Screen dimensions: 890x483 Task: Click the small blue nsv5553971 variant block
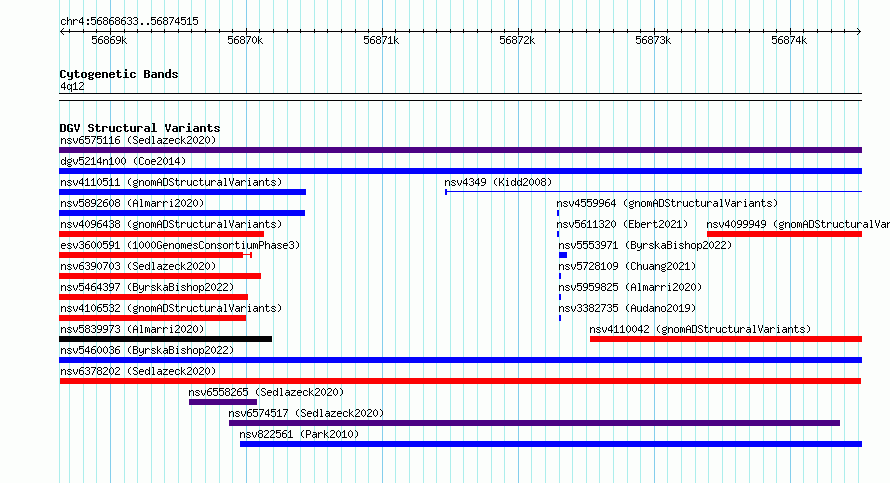563,255
